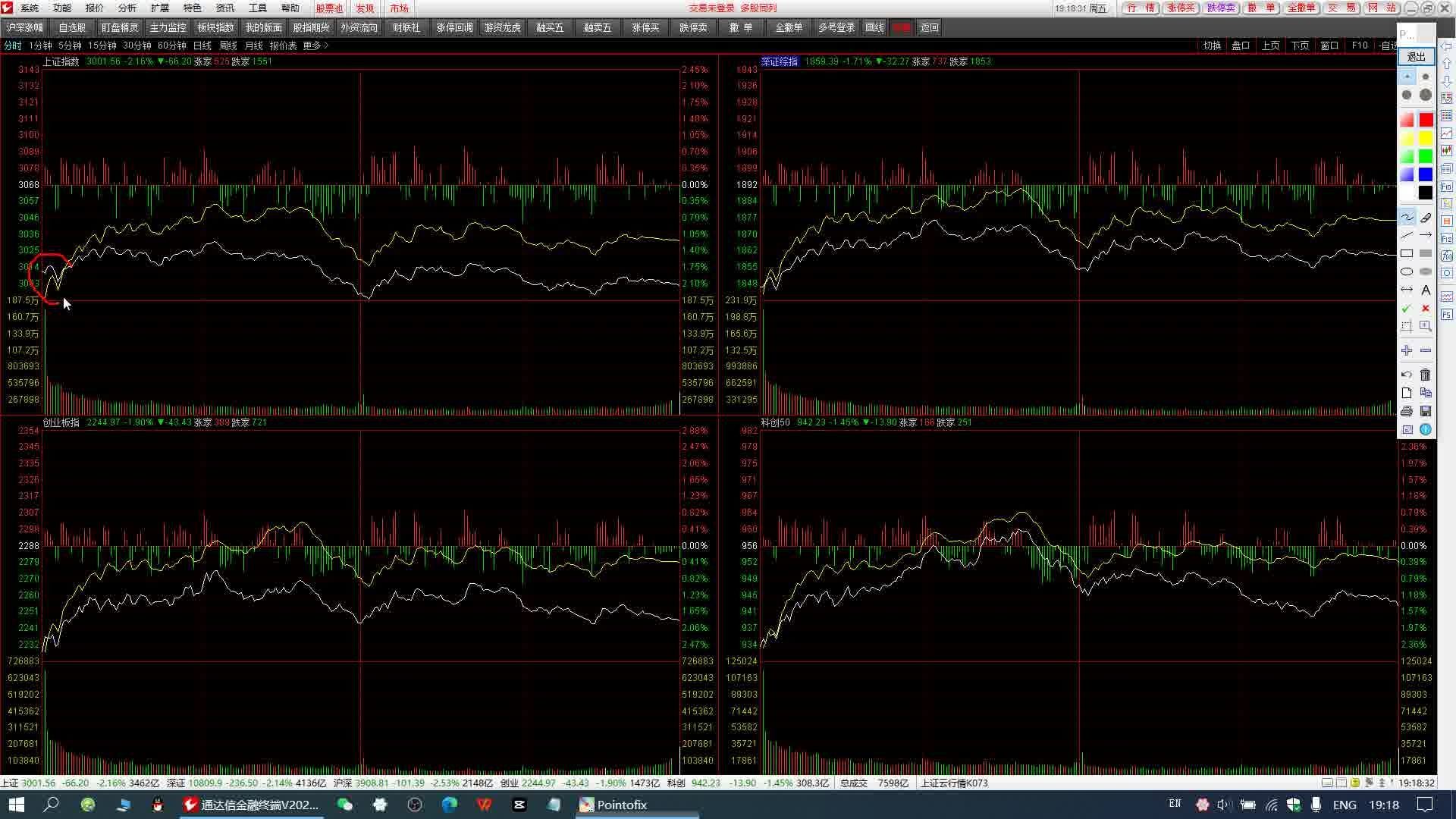The width and height of the screenshot is (1456, 819).
Task: Click the save floppy disk icon
Action: pyautogui.click(x=1426, y=411)
